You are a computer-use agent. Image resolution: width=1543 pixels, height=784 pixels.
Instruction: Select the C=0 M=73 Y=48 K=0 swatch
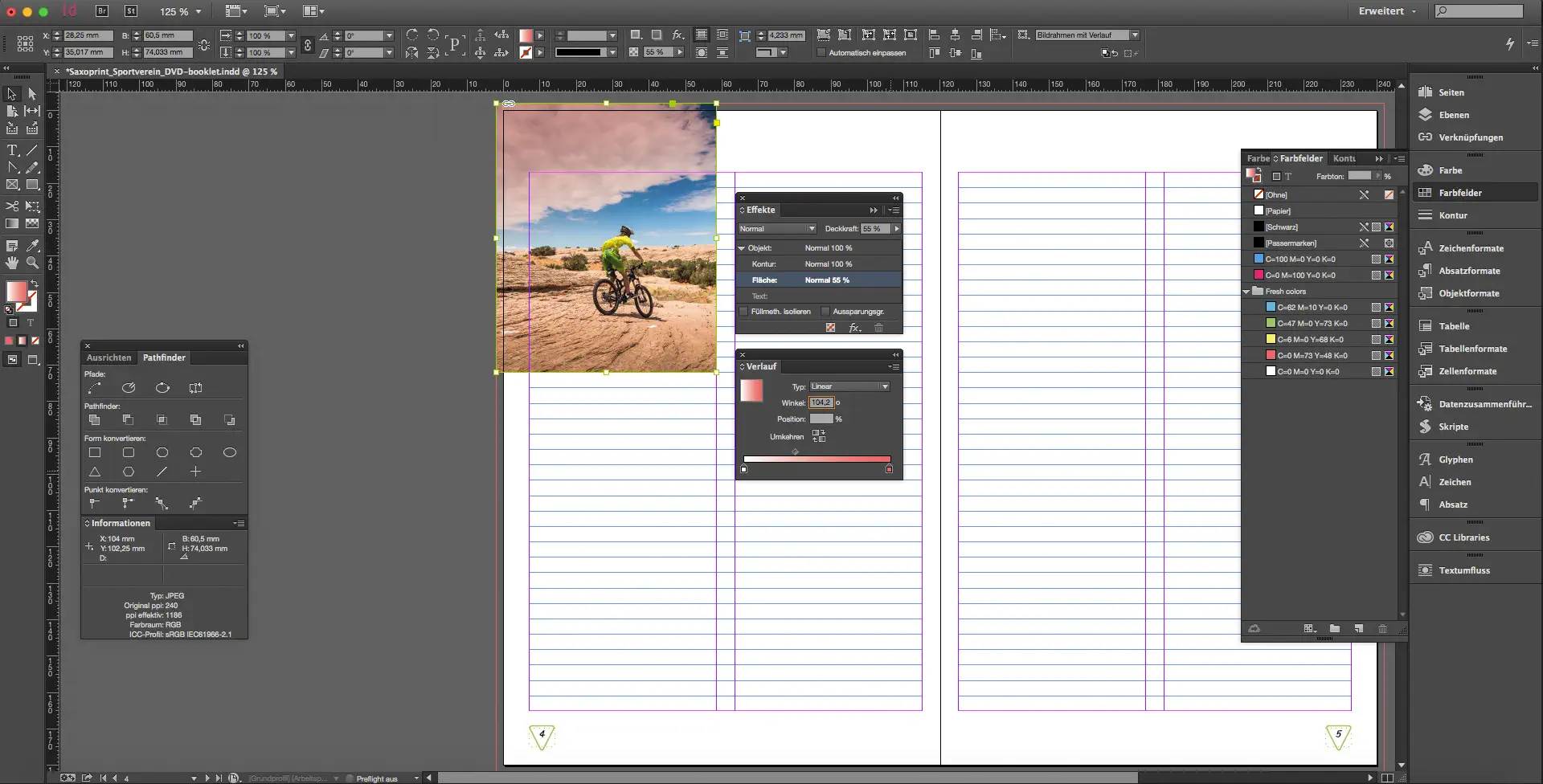[1312, 355]
